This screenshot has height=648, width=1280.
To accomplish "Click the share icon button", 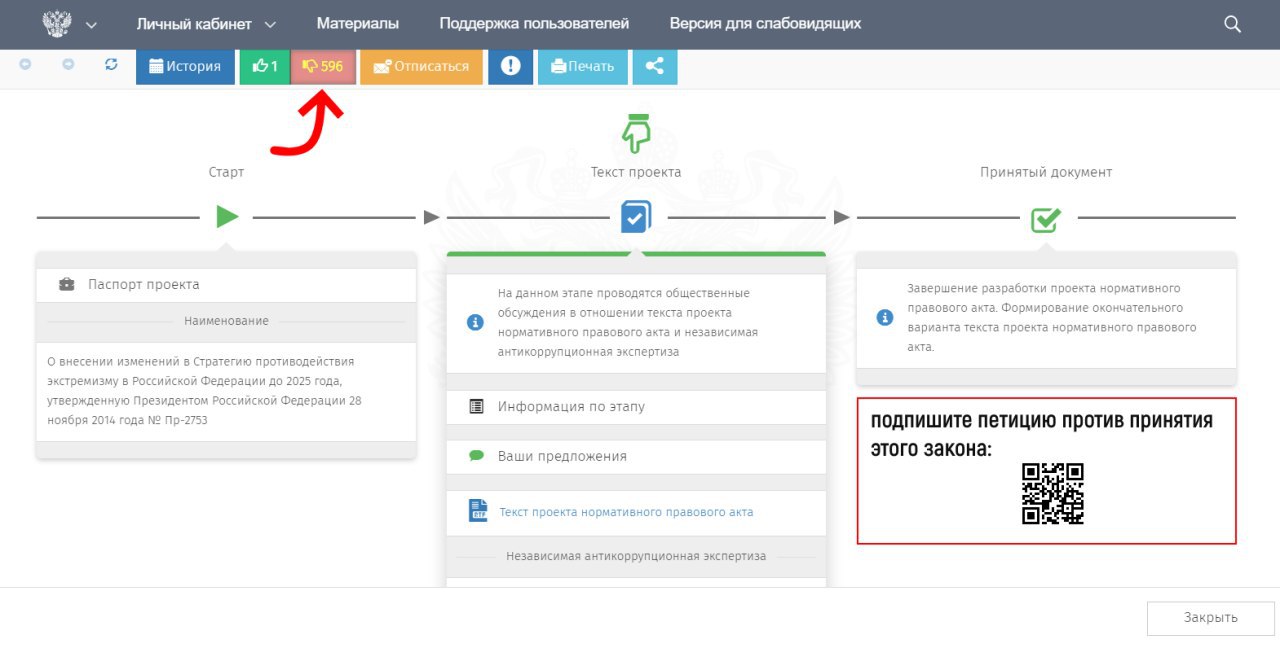I will 655,66.
